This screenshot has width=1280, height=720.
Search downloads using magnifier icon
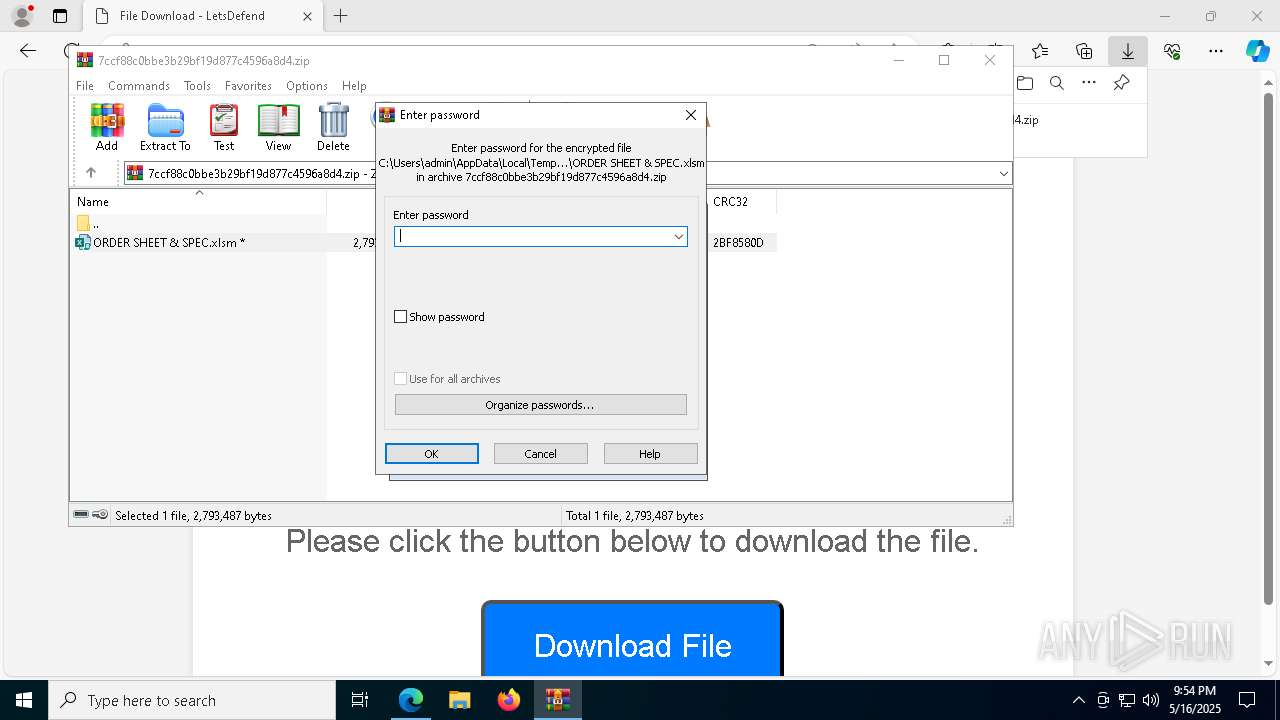[x=1056, y=83]
